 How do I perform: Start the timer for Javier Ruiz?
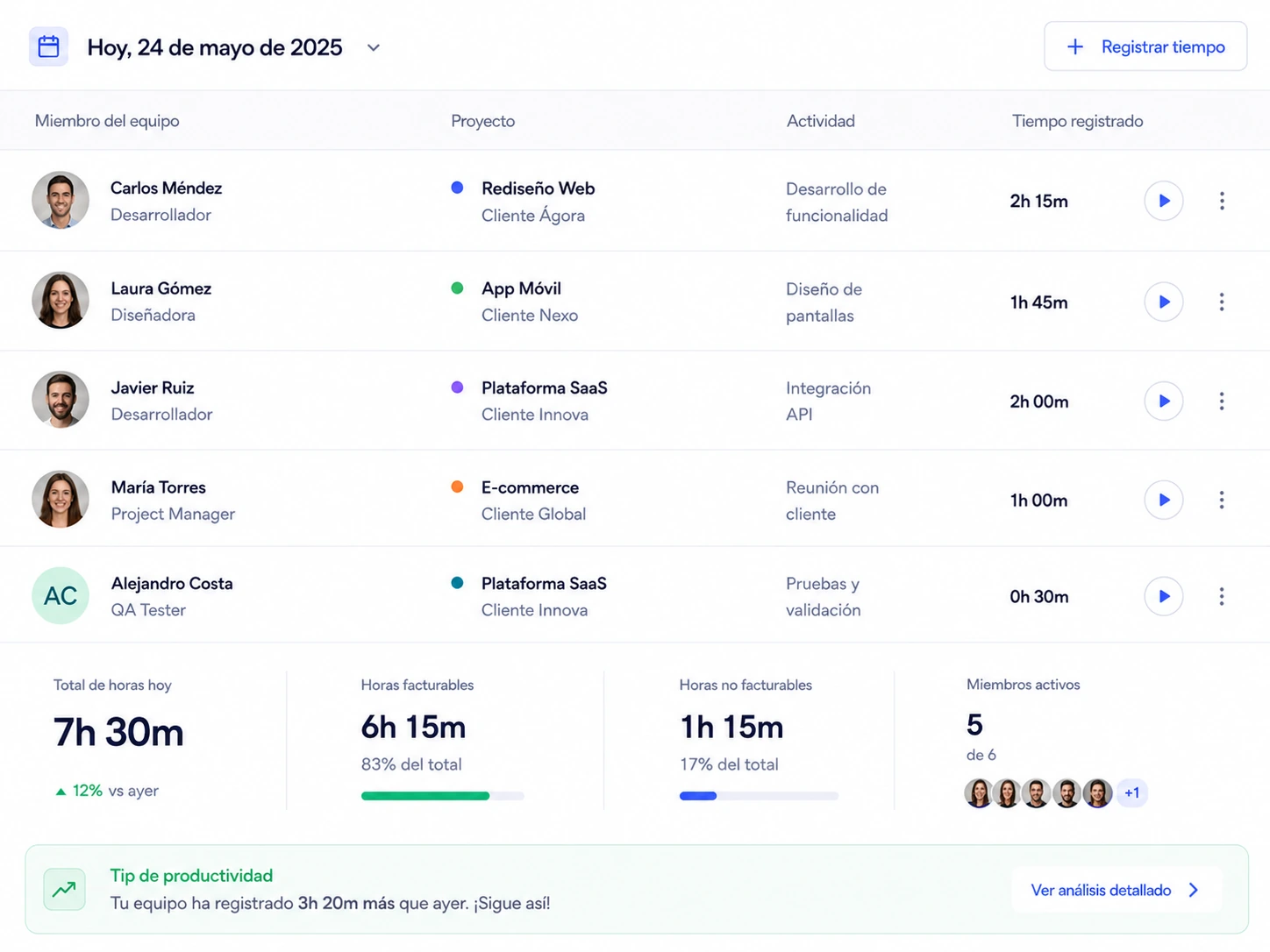[x=1164, y=401]
